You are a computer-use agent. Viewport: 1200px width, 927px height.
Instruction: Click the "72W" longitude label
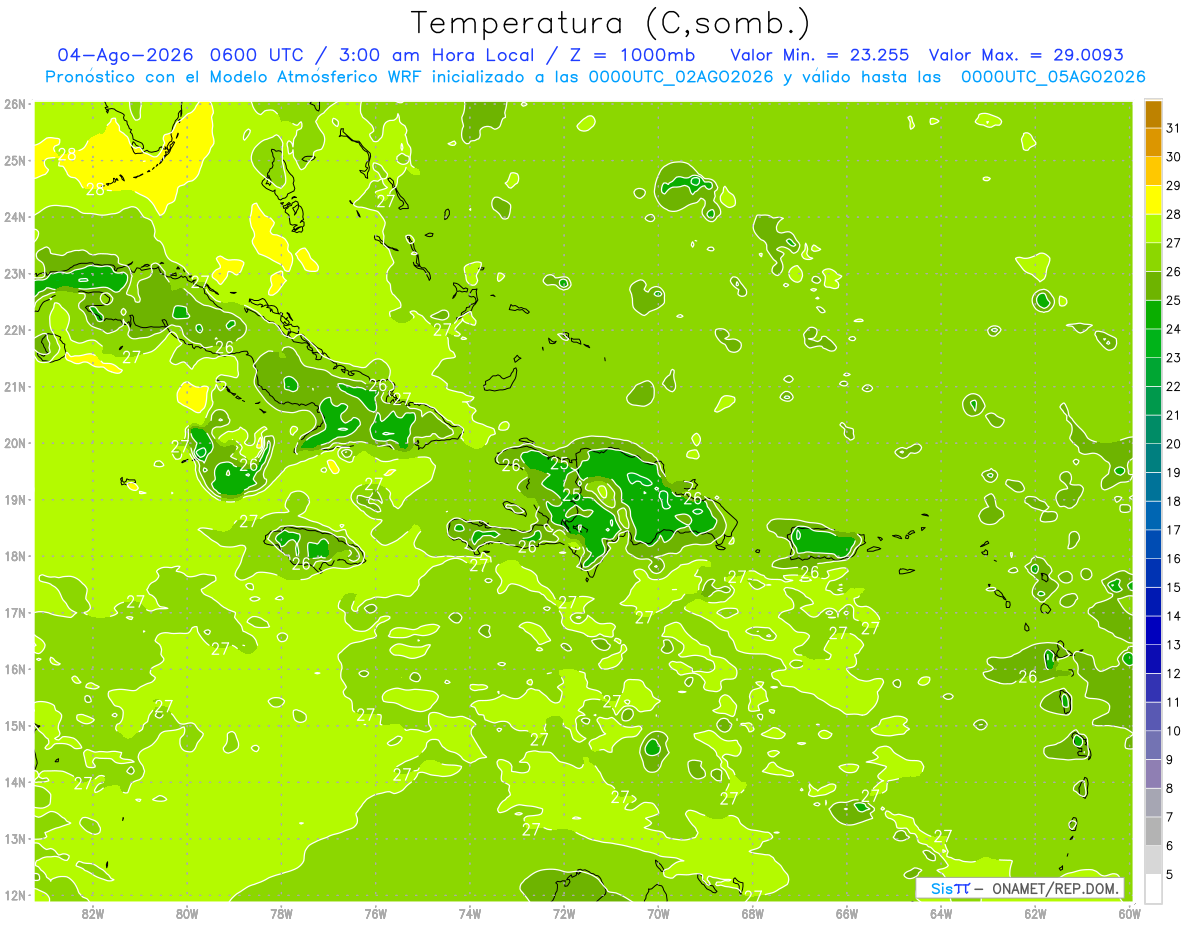pyautogui.click(x=564, y=913)
